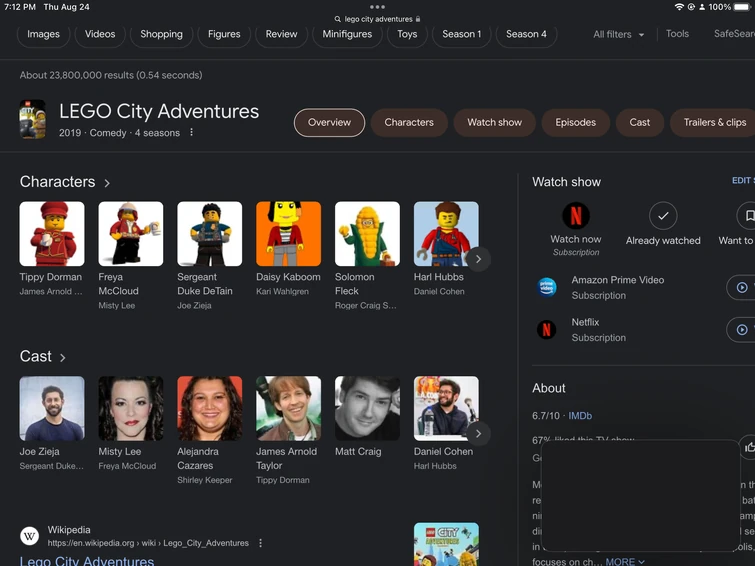The height and width of the screenshot is (566, 755).
Task: Click Kari Wahlgren voice actor name
Action: pyautogui.click(x=282, y=291)
